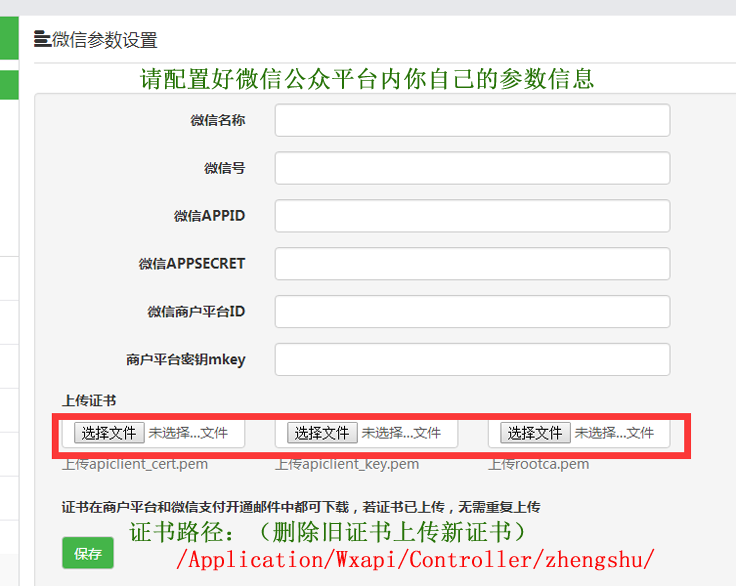
Task: Focus the 商户平台密钥mkey input
Action: (472, 360)
